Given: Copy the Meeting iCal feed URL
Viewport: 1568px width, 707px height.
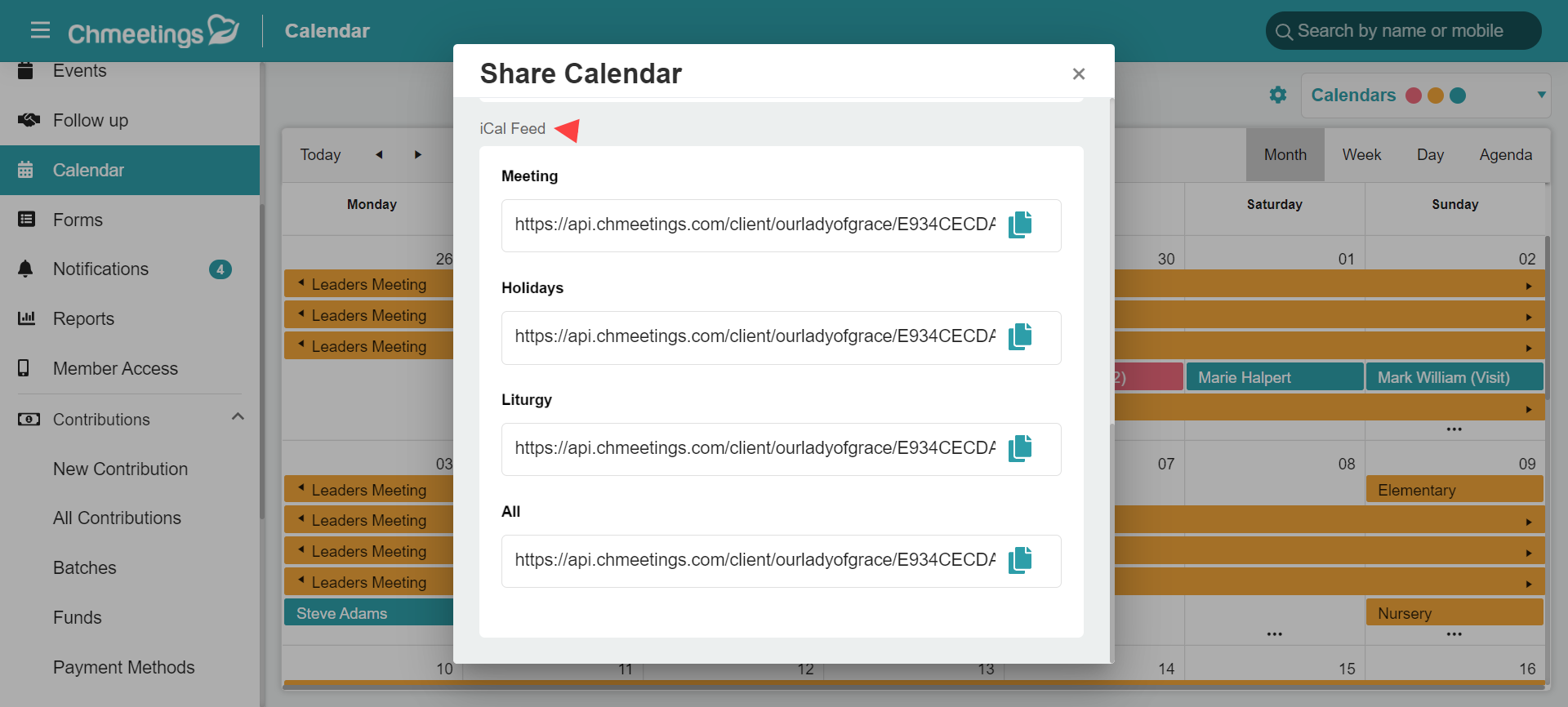Looking at the screenshot, I should click(1020, 225).
